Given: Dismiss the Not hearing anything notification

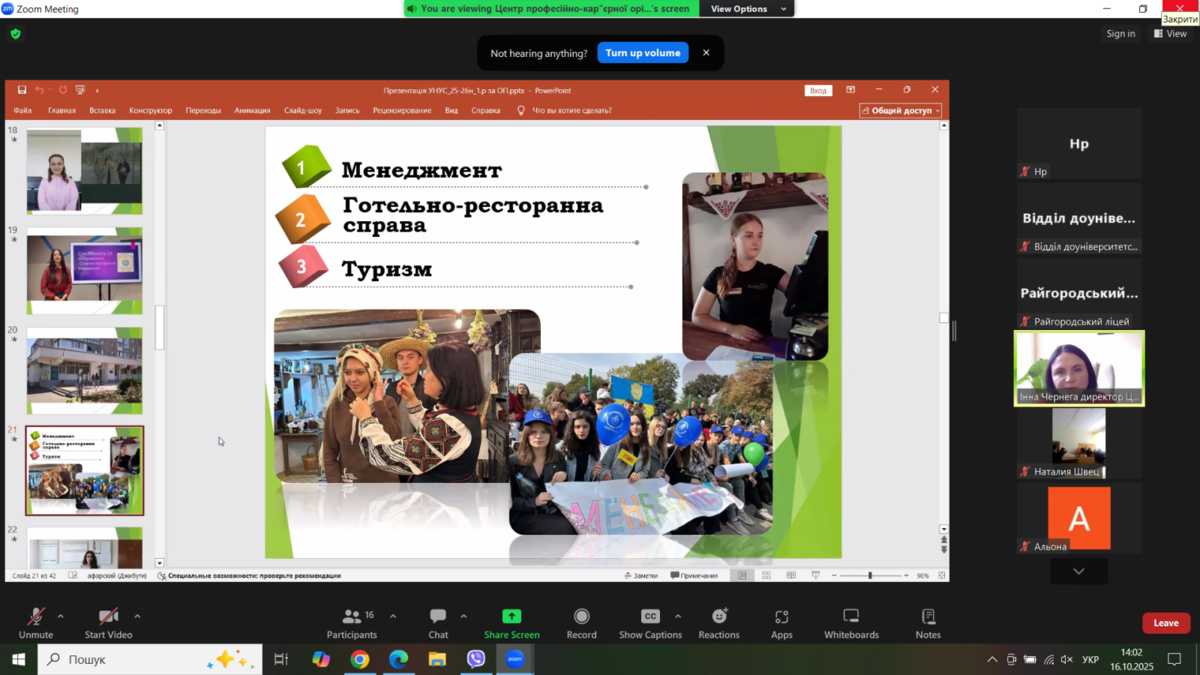Looking at the screenshot, I should (706, 53).
